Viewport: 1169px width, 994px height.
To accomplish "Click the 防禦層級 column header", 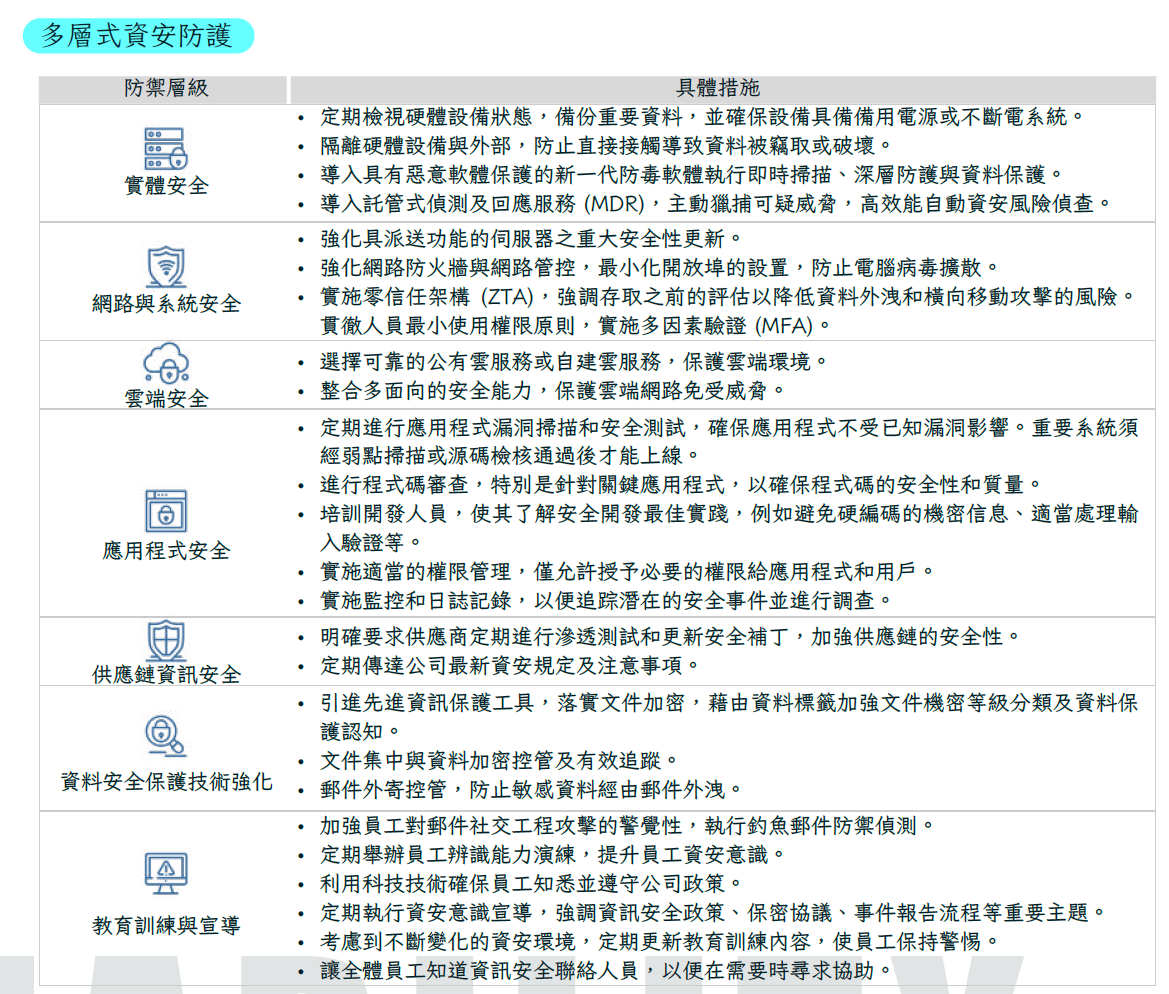I will coord(163,89).
